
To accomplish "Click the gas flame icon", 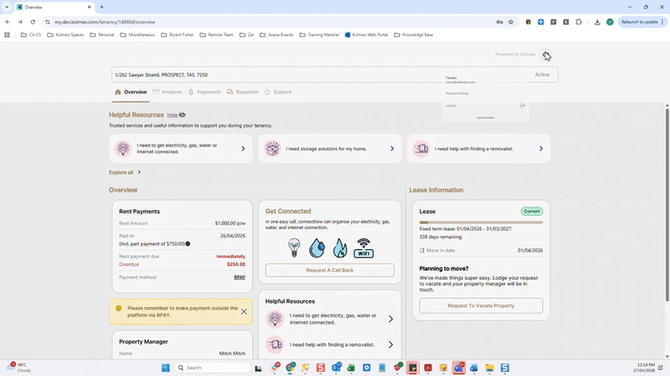I will coord(340,248).
